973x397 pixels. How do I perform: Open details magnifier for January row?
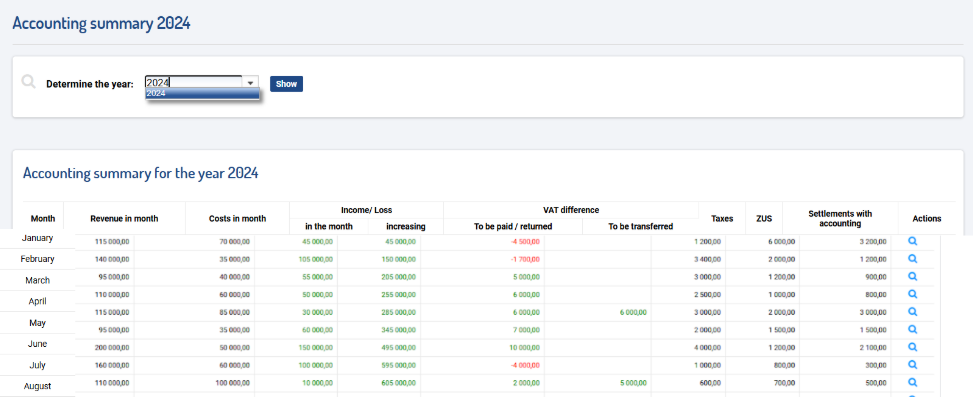912,241
